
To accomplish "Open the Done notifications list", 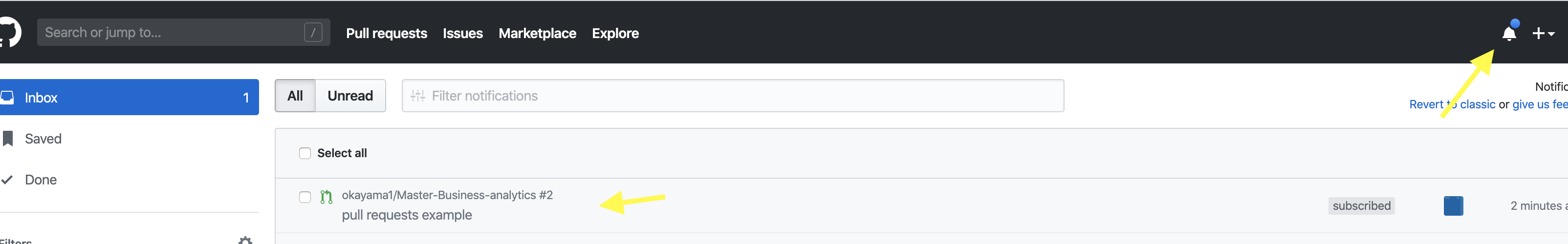I will [41, 180].
